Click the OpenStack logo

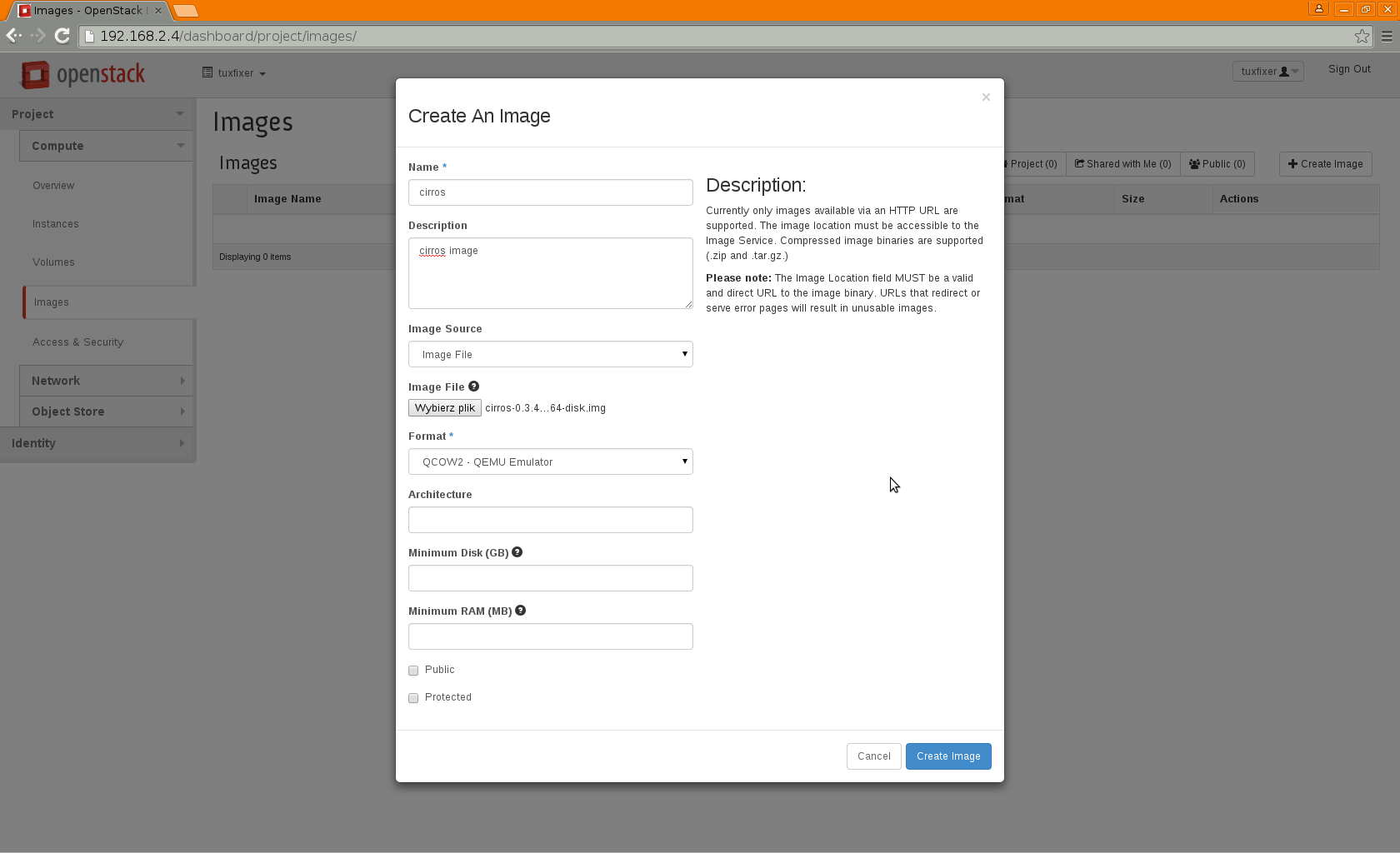click(83, 74)
